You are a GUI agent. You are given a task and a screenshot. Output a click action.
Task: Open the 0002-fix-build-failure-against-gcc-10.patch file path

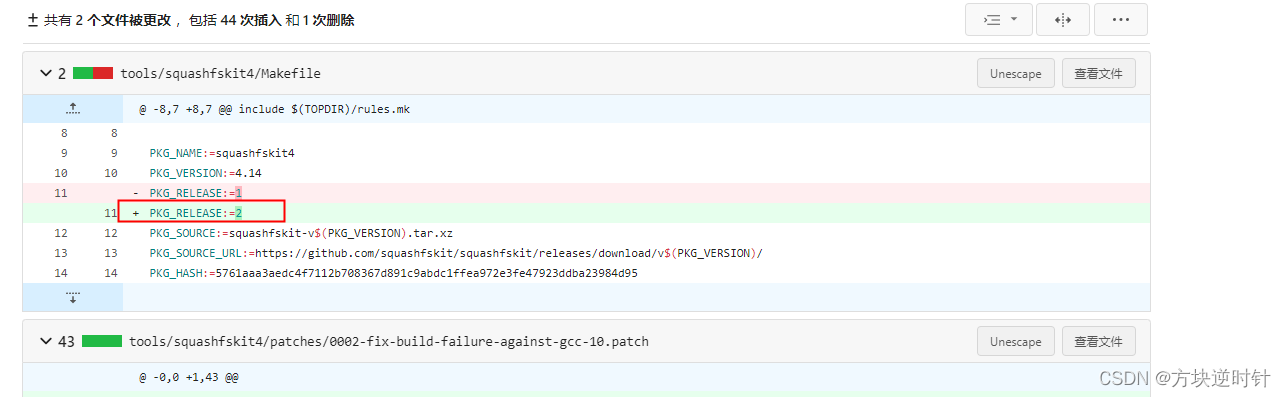coord(388,341)
